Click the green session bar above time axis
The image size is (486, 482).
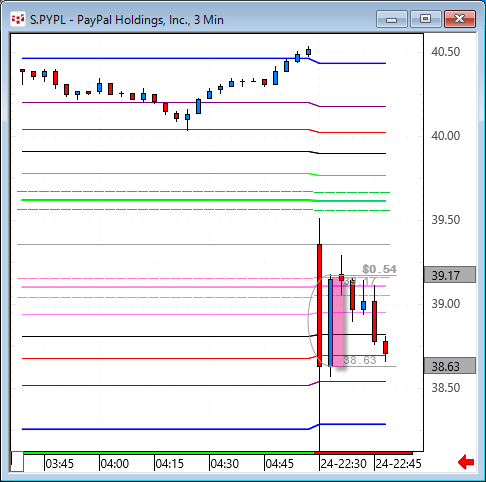tap(169, 453)
